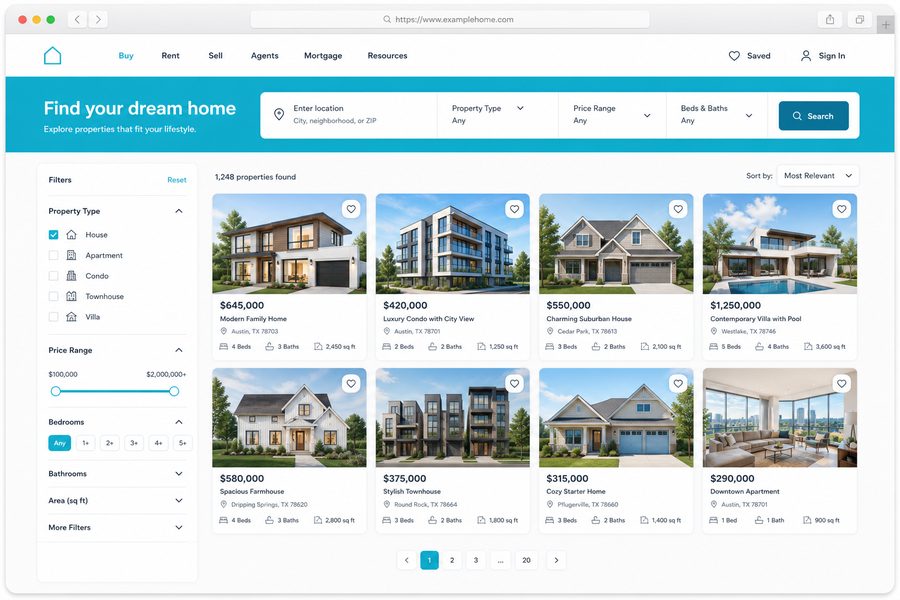Favorite the $550,000 Charming Suburban House

click(678, 209)
